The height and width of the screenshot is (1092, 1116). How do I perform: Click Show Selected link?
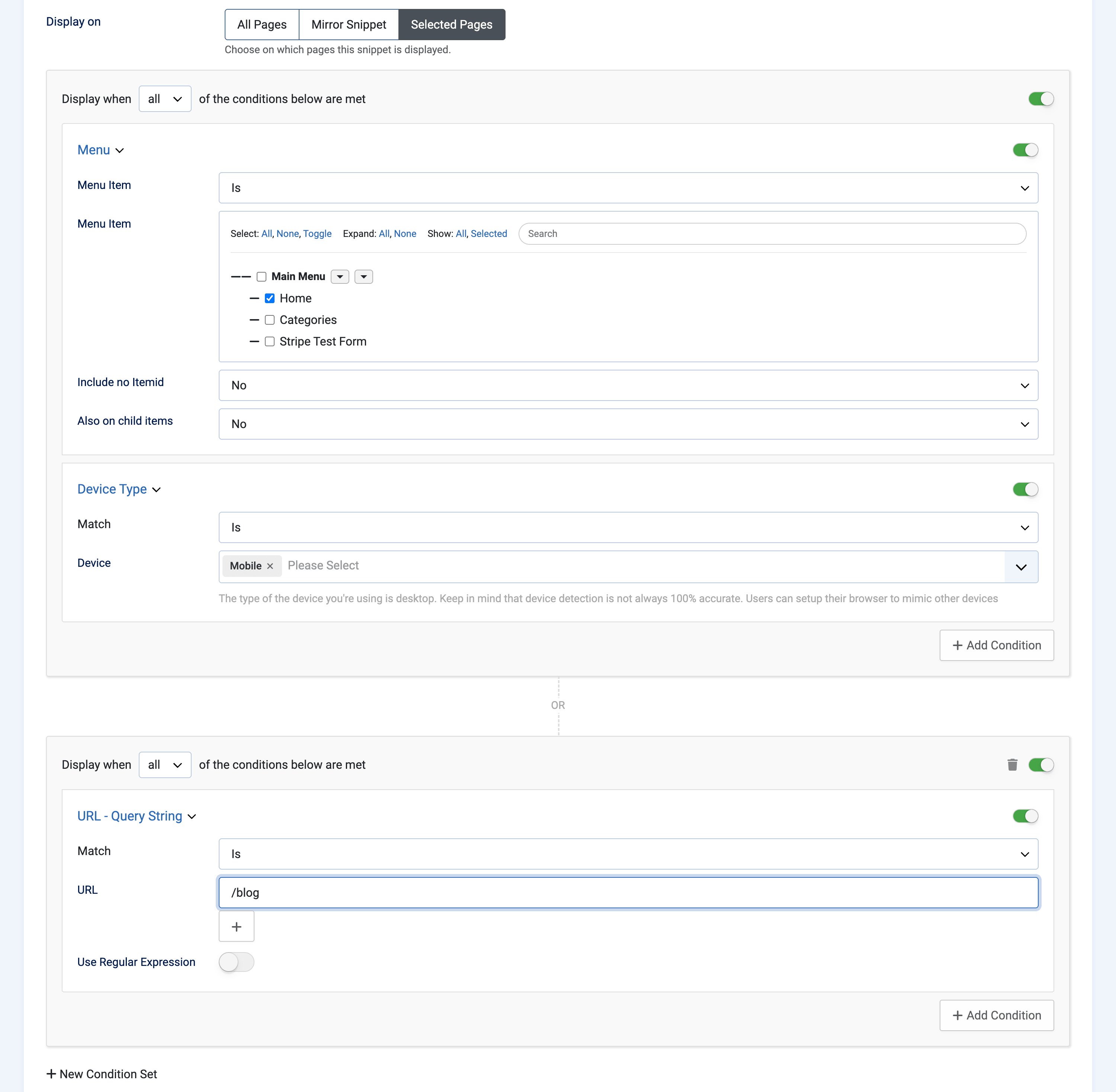[488, 234]
